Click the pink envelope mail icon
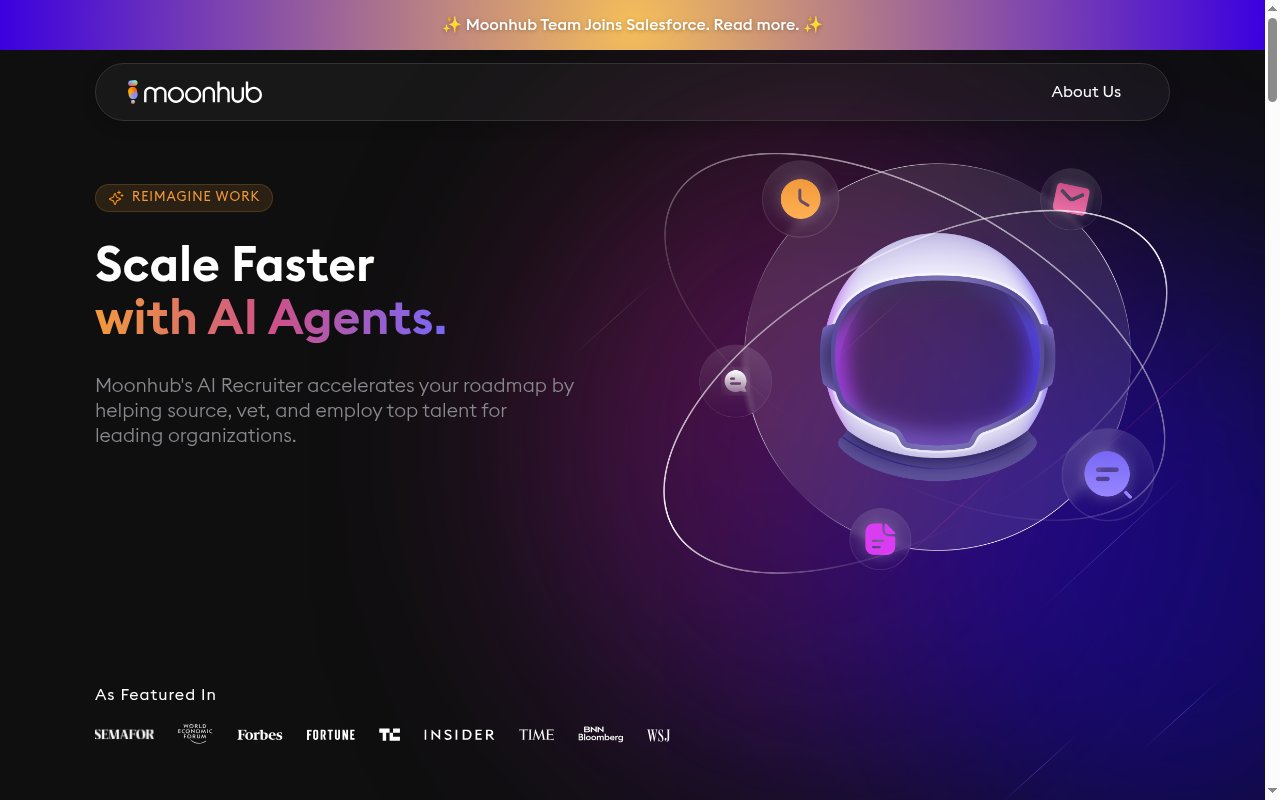 (x=1071, y=199)
